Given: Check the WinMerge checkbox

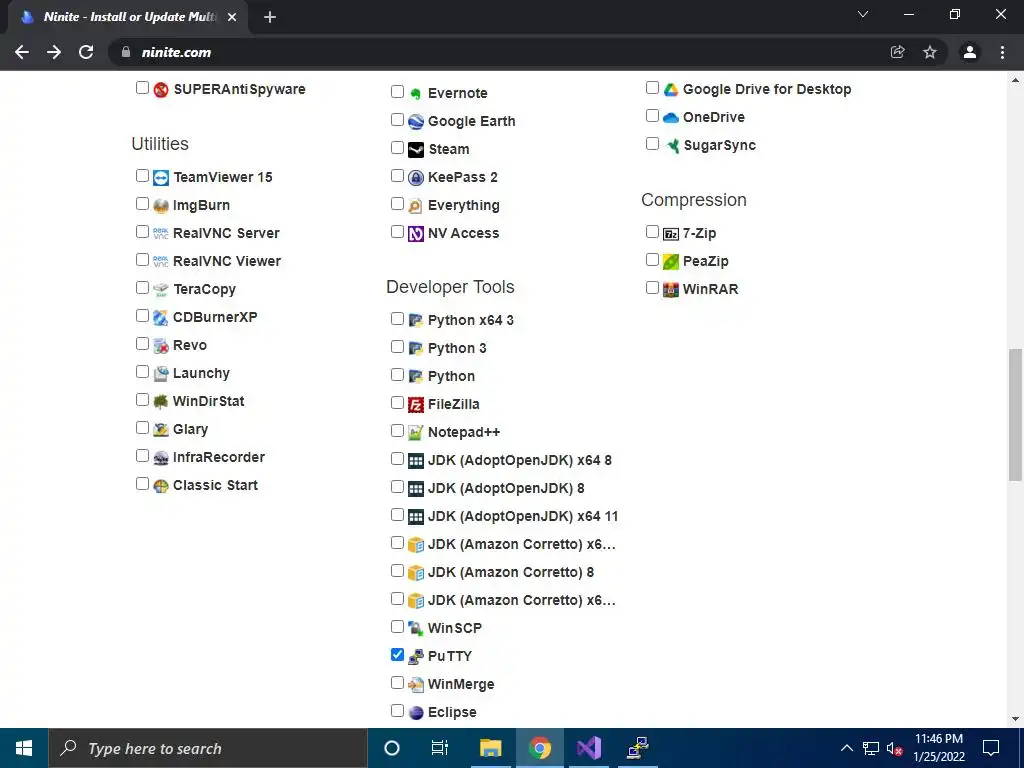Looking at the screenshot, I should [397, 682].
